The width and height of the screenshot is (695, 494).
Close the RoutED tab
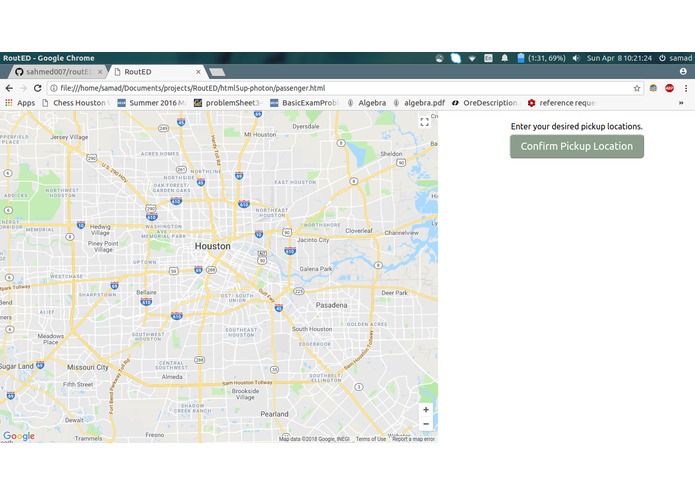click(198, 72)
